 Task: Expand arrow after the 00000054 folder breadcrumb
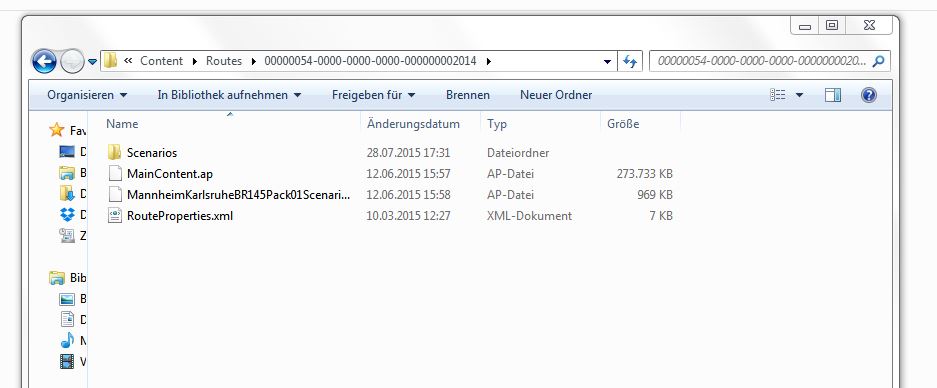(488, 61)
